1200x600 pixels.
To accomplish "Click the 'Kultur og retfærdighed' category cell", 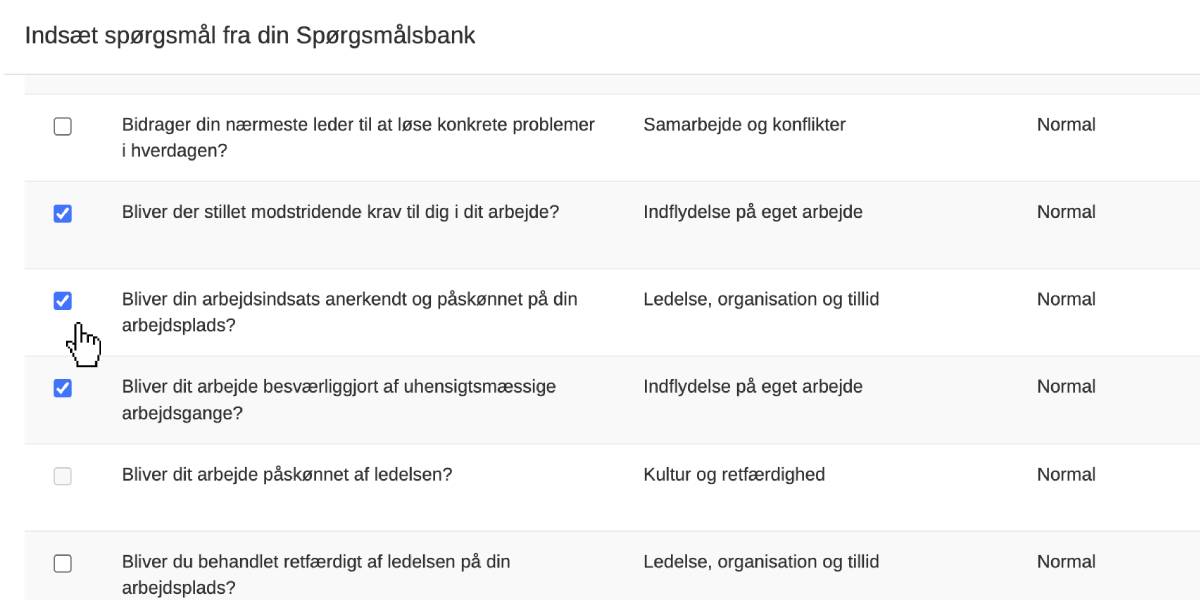I will 734,474.
